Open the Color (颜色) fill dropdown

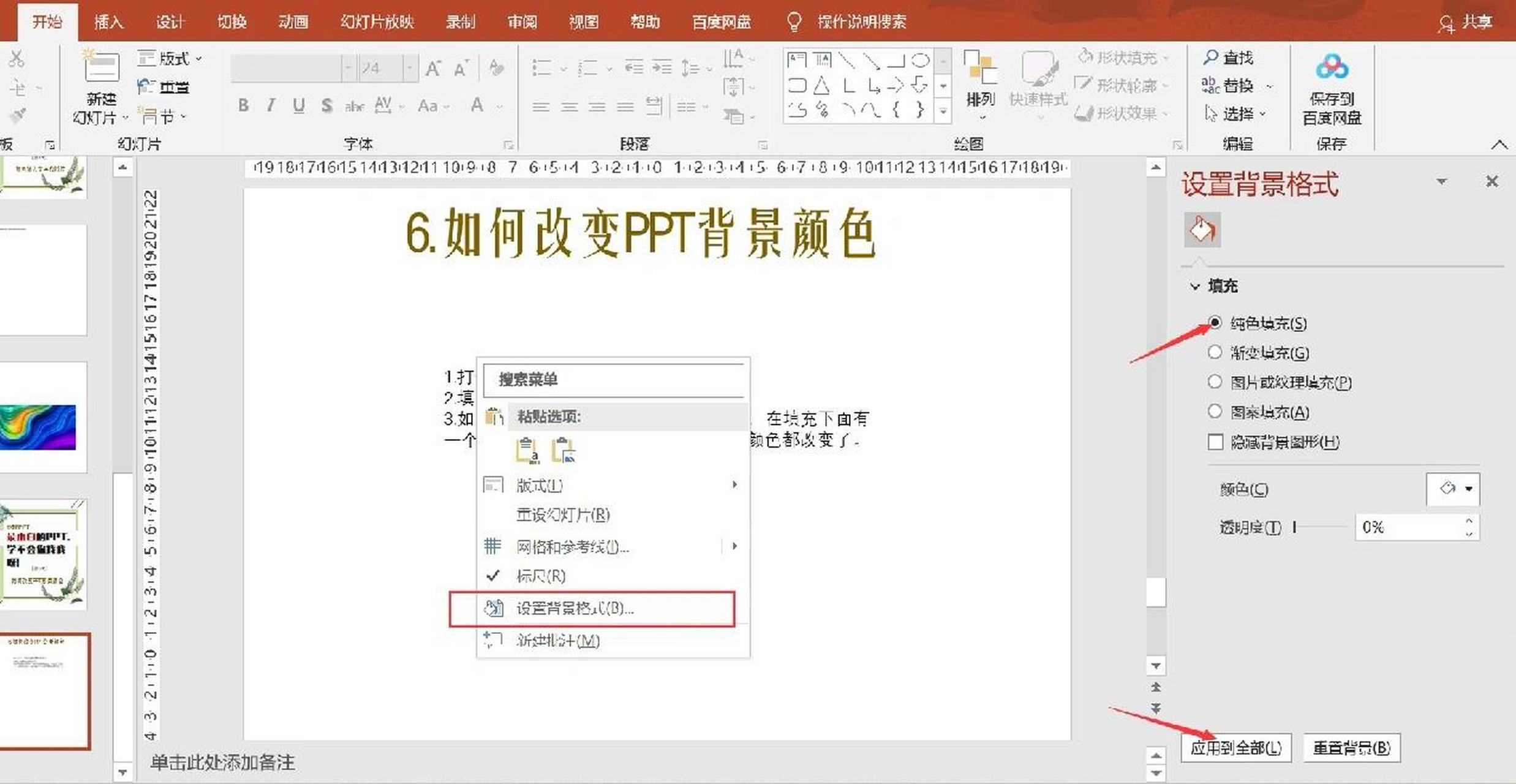1453,489
